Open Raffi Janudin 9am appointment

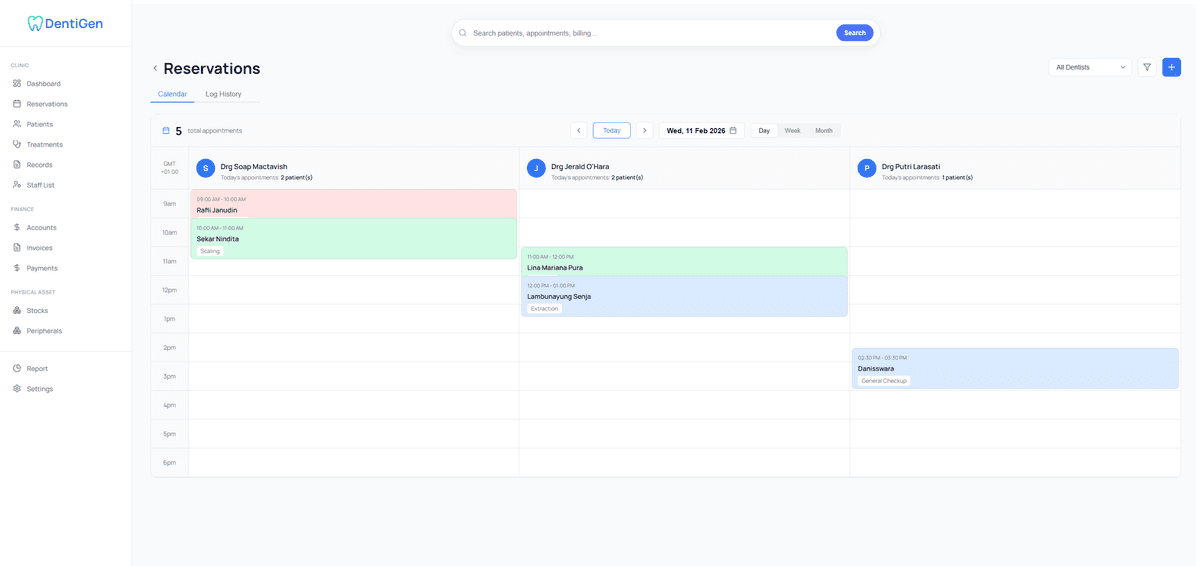[x=354, y=203]
